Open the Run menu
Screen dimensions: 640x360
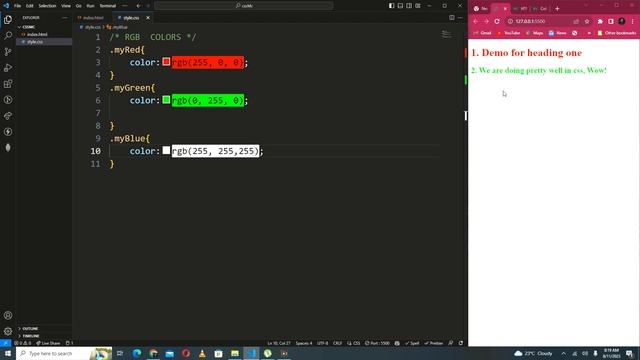(90, 6)
